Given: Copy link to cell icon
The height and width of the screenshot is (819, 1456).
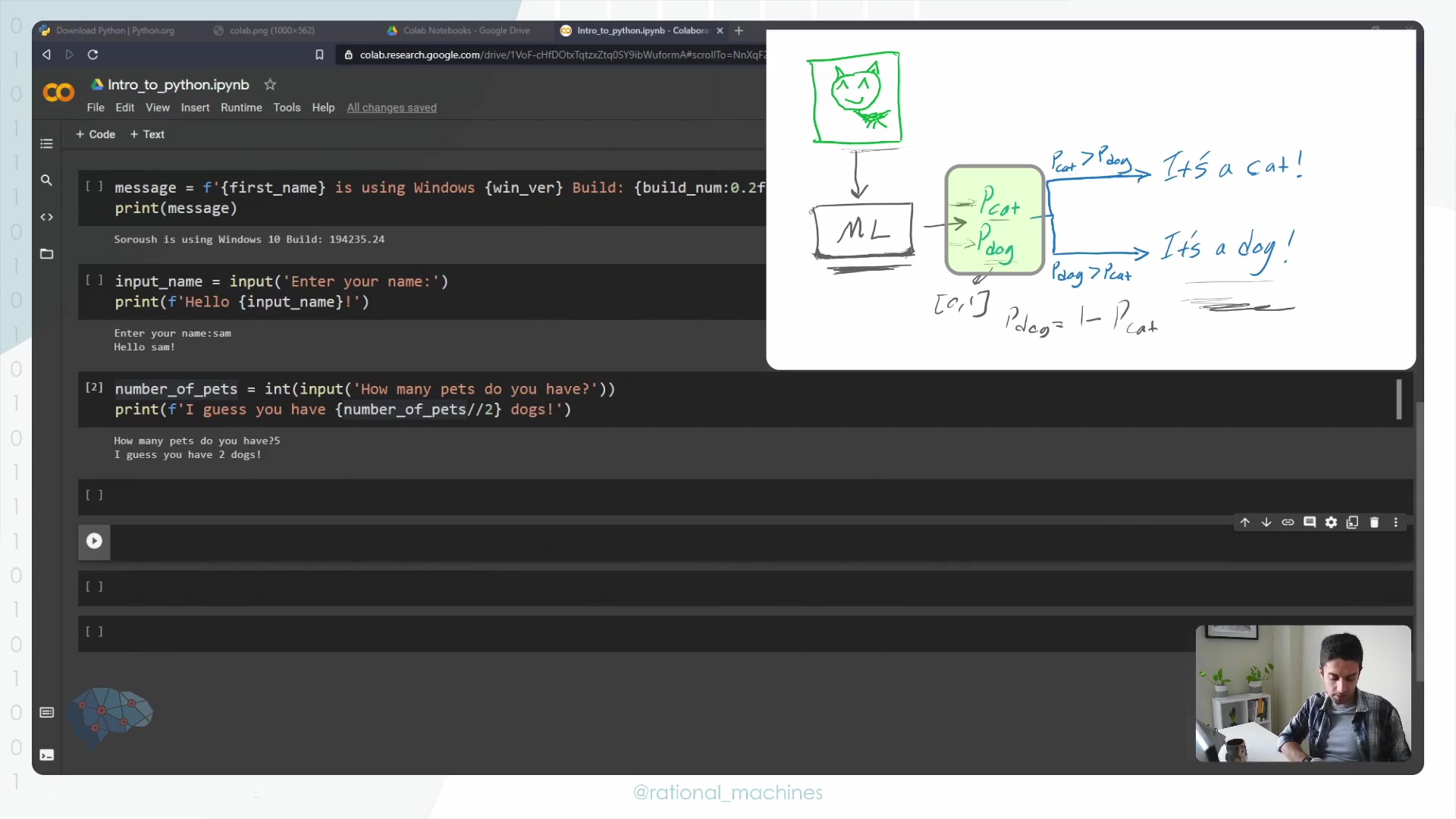Looking at the screenshot, I should [x=1288, y=522].
